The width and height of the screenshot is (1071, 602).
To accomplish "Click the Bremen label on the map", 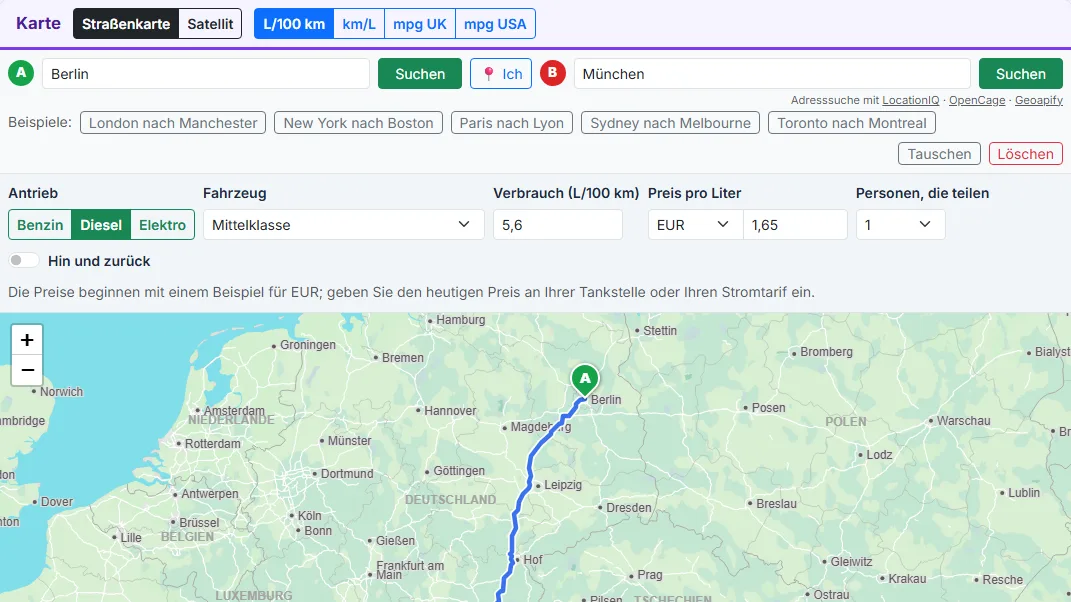I will click(402, 357).
